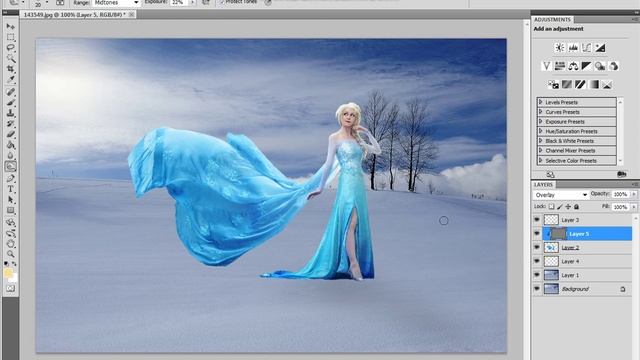Select the History Brush tool

[x=11, y=124]
